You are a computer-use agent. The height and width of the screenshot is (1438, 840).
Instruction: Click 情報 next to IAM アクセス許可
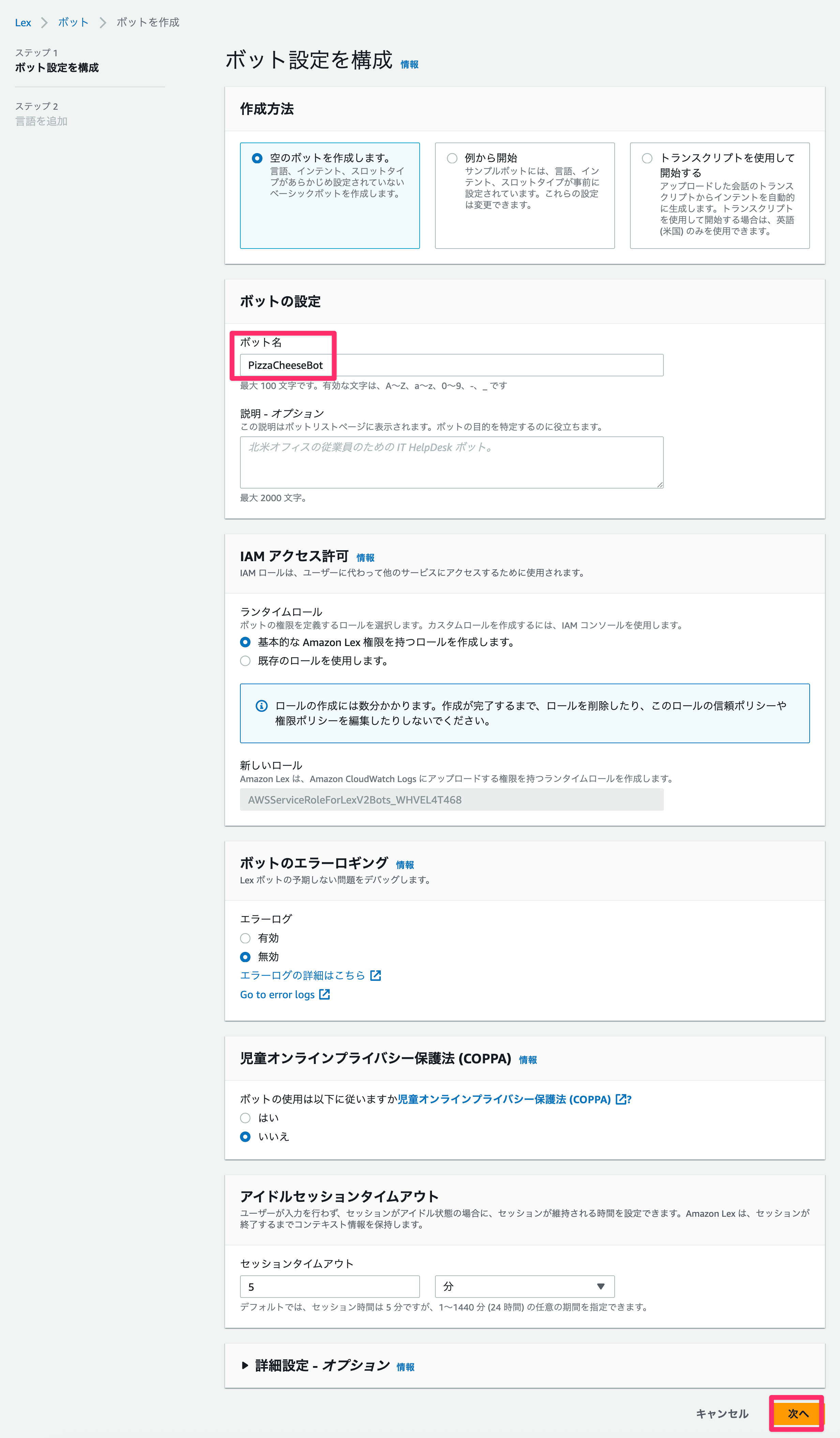(366, 557)
